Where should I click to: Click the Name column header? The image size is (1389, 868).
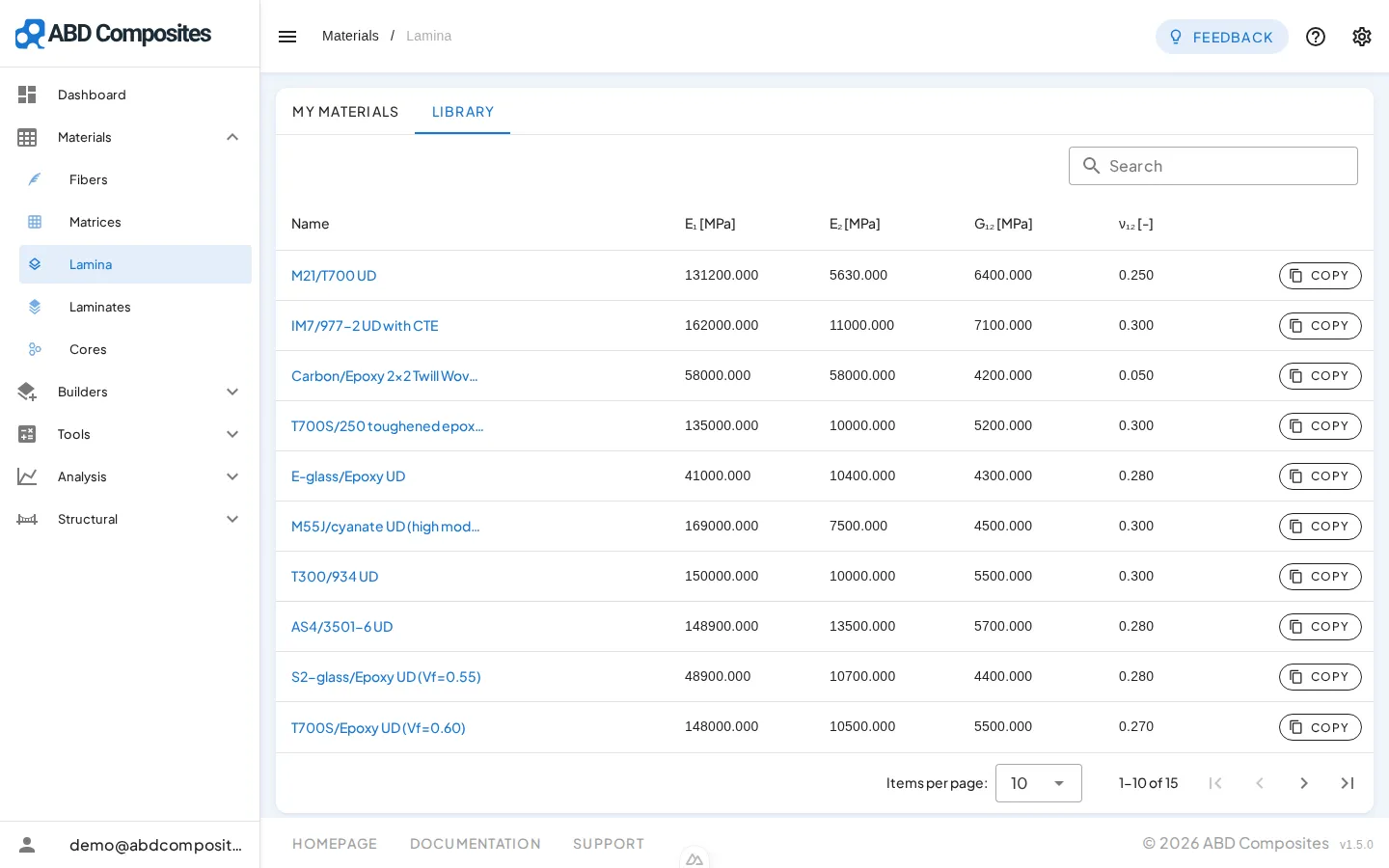311,224
